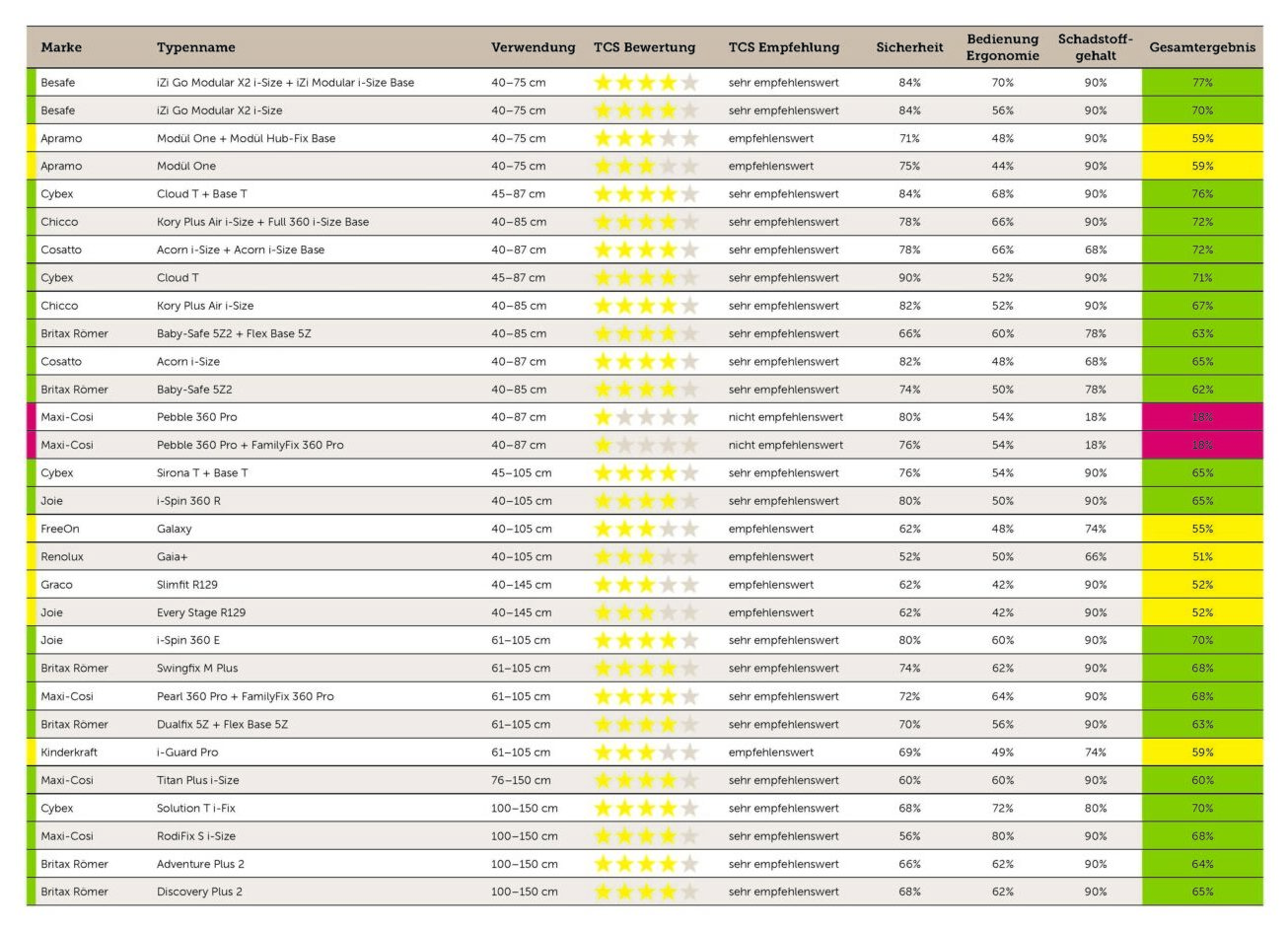Click 'nicht empfehlenswert' in the Pebble 360 Pro row
The width and height of the screenshot is (1288, 929).
point(786,417)
